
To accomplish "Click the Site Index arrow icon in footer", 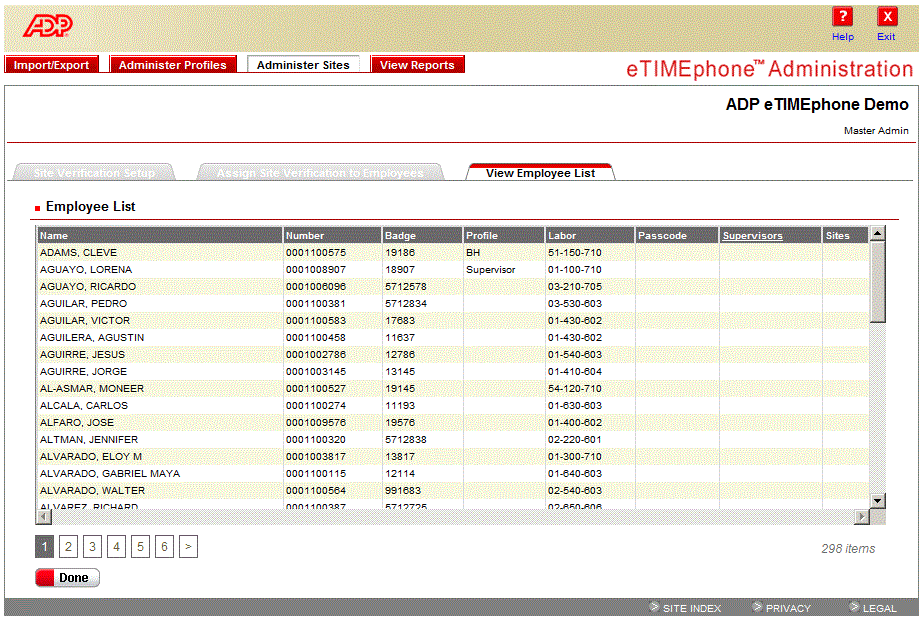I will coord(654,606).
